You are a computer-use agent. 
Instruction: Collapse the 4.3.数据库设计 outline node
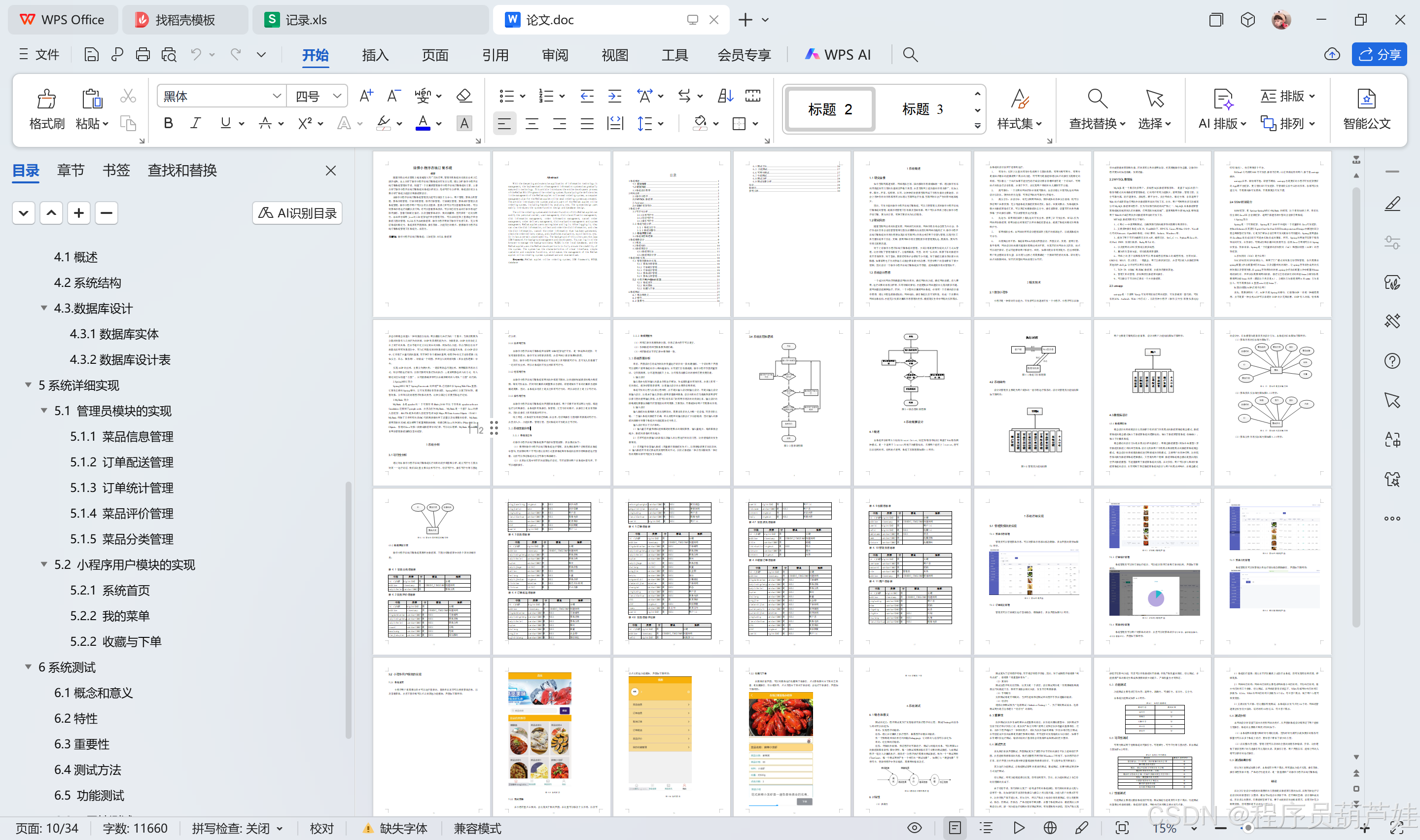tap(44, 308)
